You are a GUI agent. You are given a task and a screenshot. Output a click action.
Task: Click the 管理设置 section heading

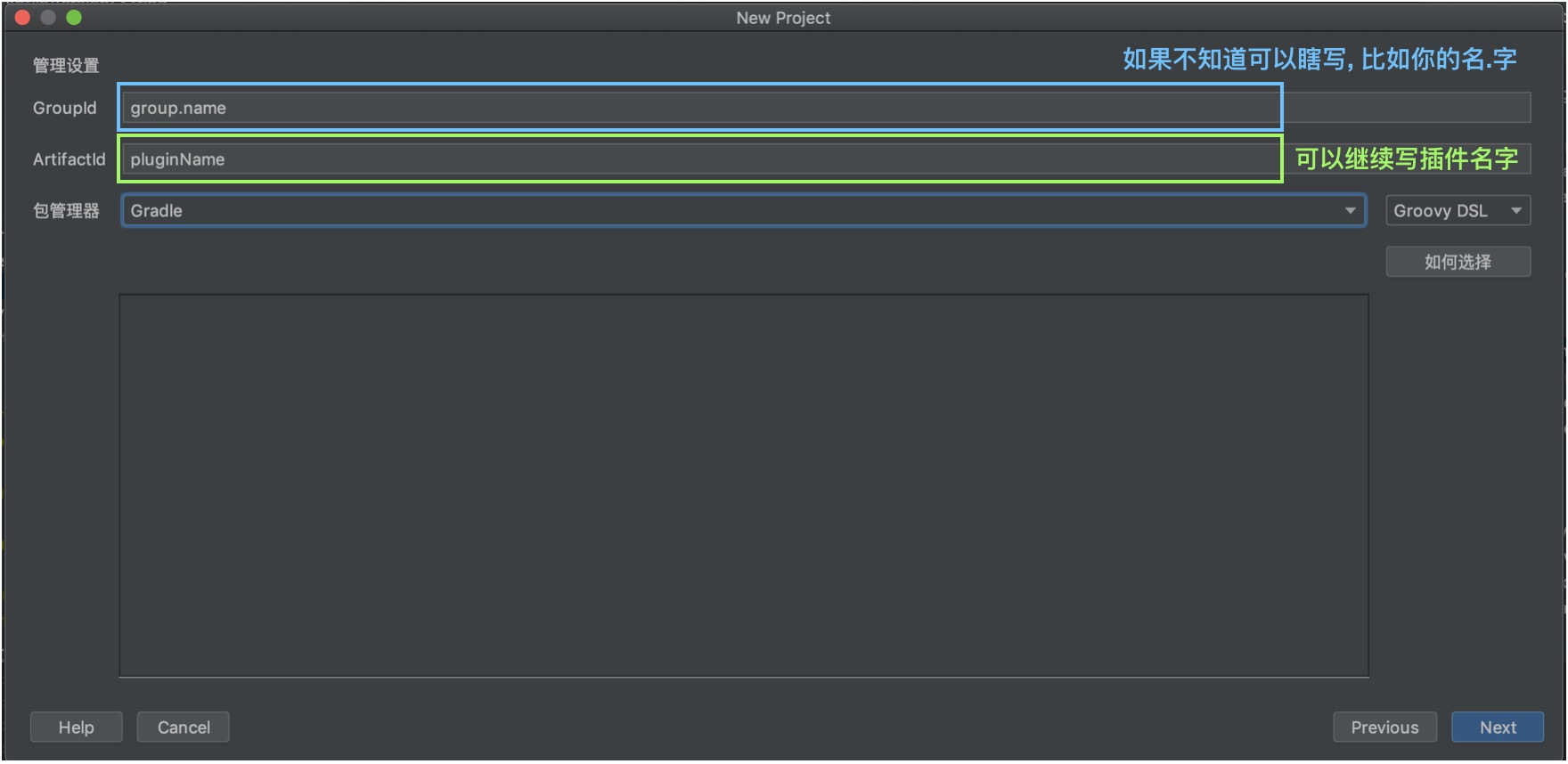pyautogui.click(x=66, y=65)
